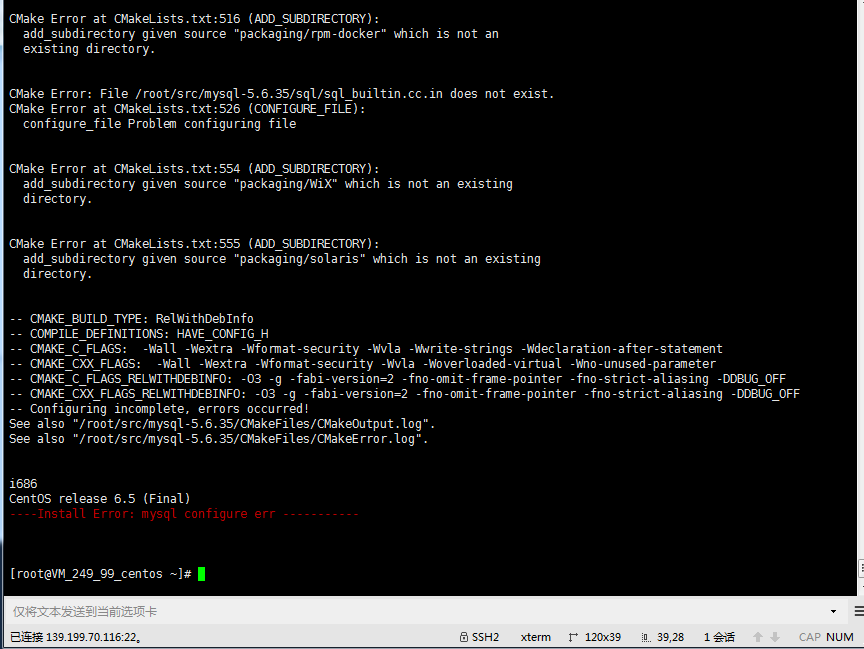Viewport: 864px width, 649px height.
Task: Click the 'packaging/solaris' error line
Action: [282, 259]
